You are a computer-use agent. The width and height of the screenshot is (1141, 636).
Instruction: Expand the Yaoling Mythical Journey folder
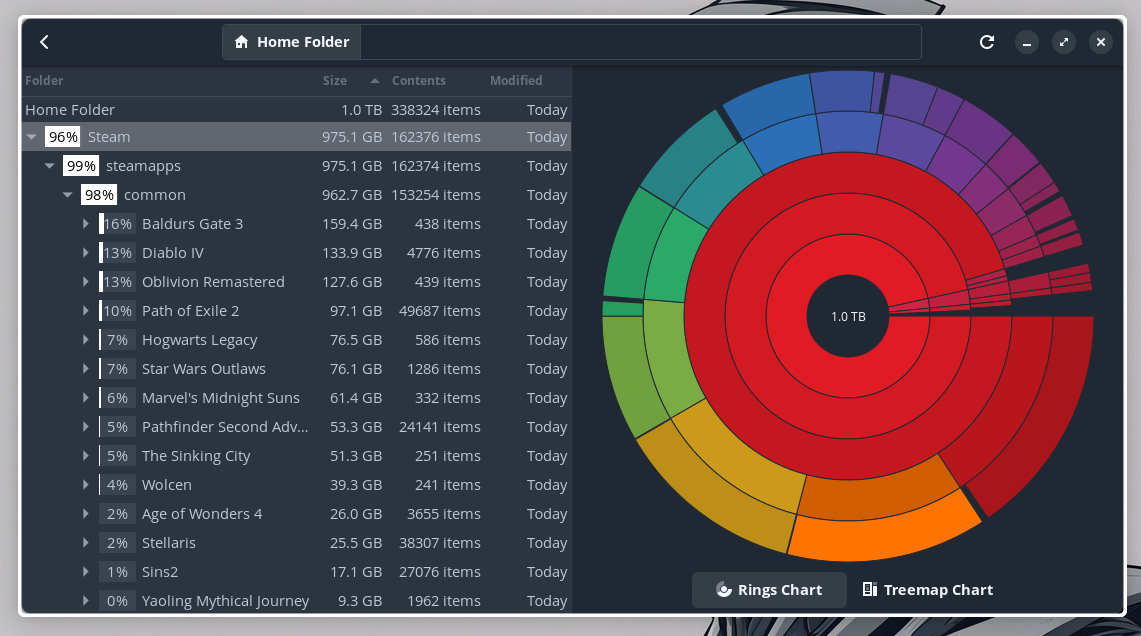click(86, 601)
